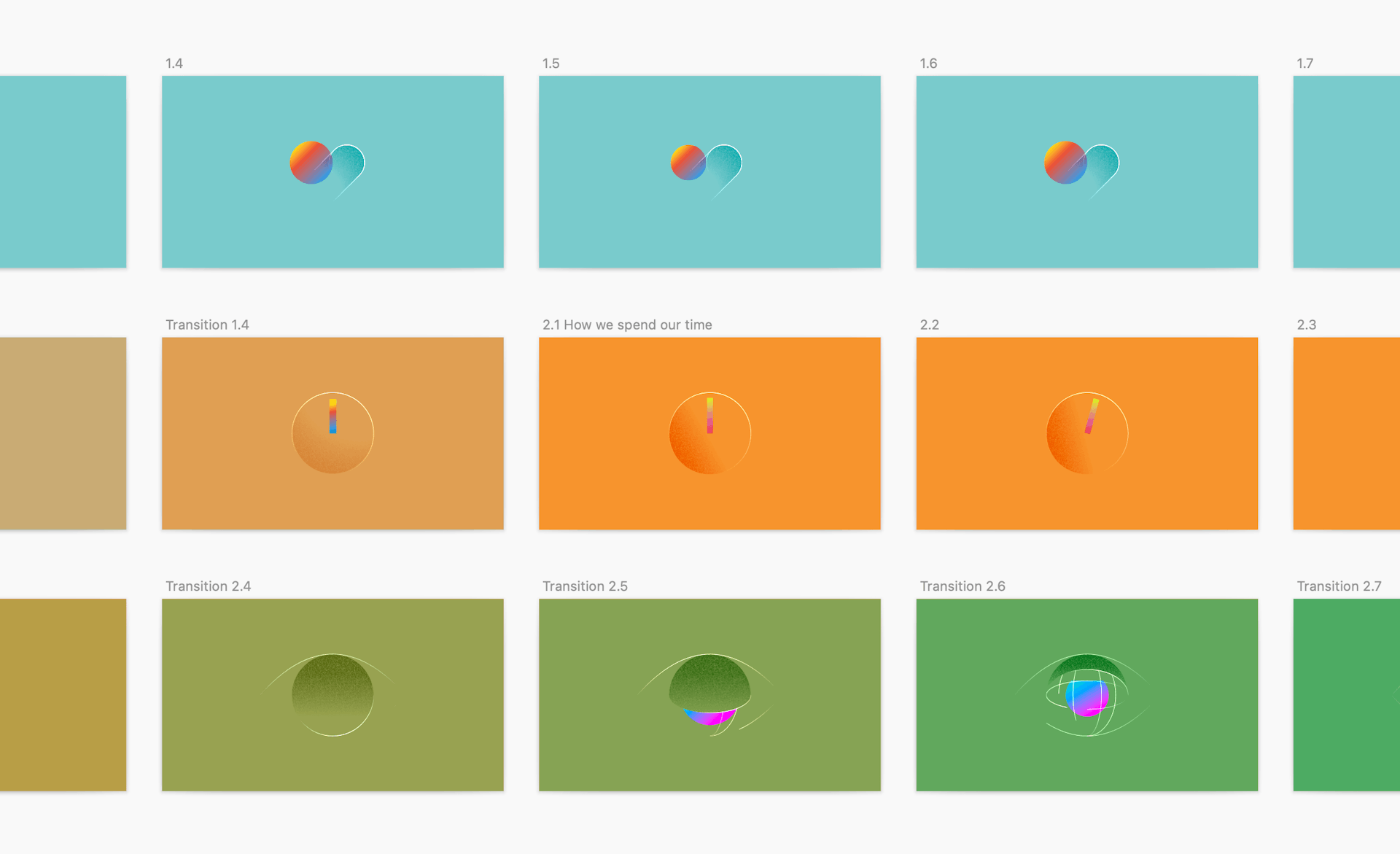This screenshot has height=854, width=1400.
Task: Click the slide 1.4 thumbnail
Action: tap(335, 174)
